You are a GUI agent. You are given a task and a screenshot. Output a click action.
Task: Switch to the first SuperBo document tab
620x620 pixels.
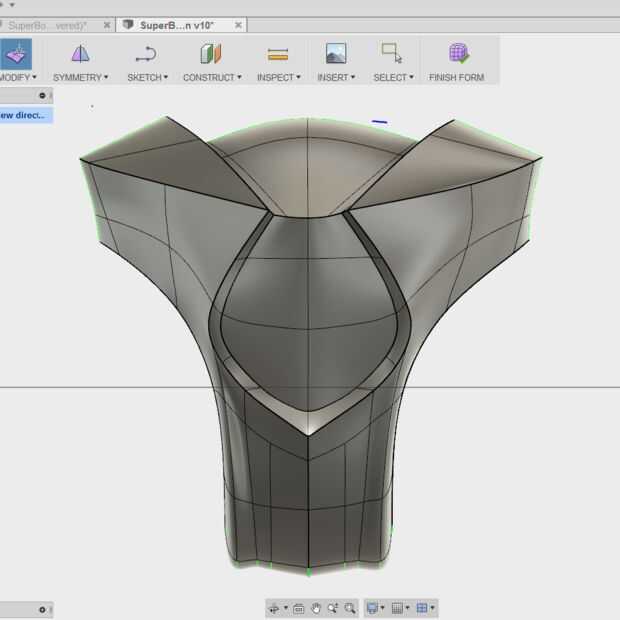[48, 25]
